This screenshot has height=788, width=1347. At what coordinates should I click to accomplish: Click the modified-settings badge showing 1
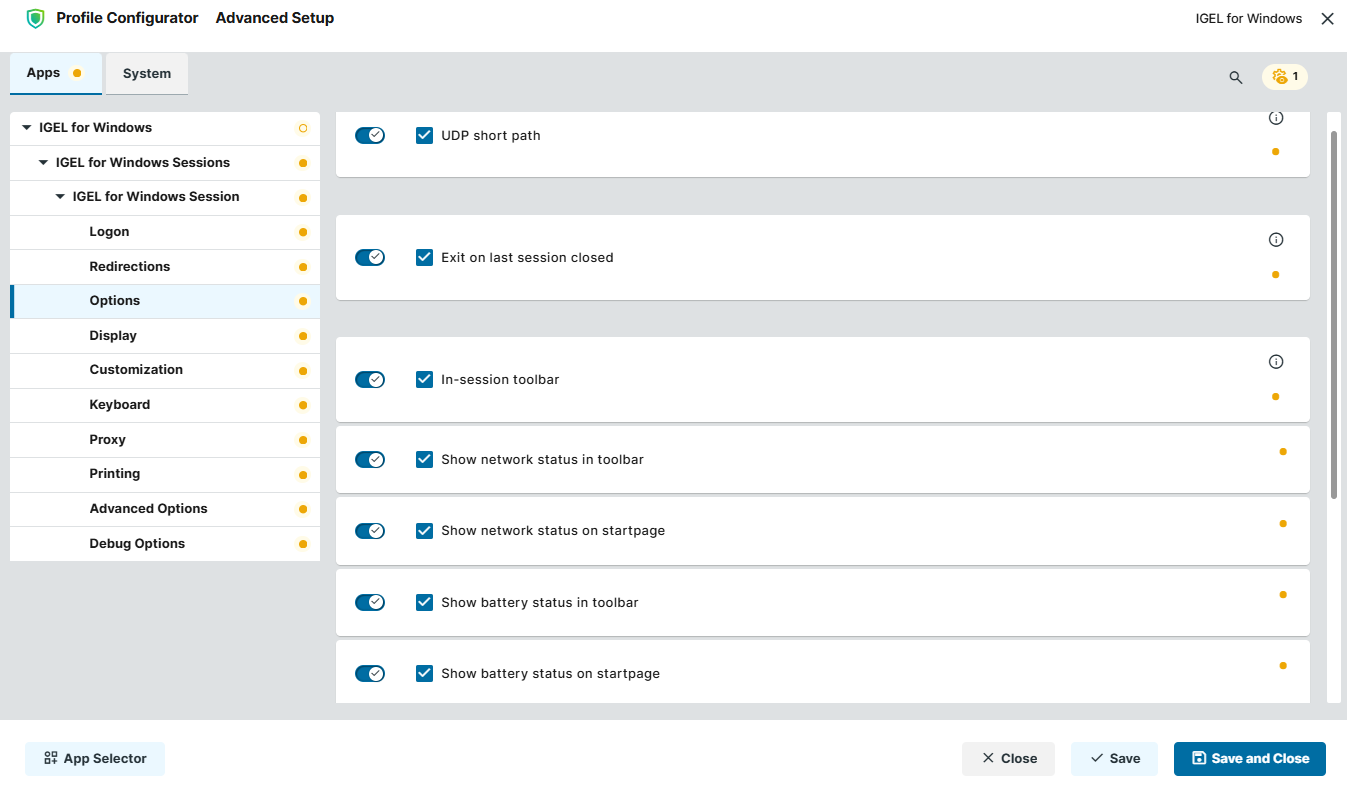[1284, 77]
